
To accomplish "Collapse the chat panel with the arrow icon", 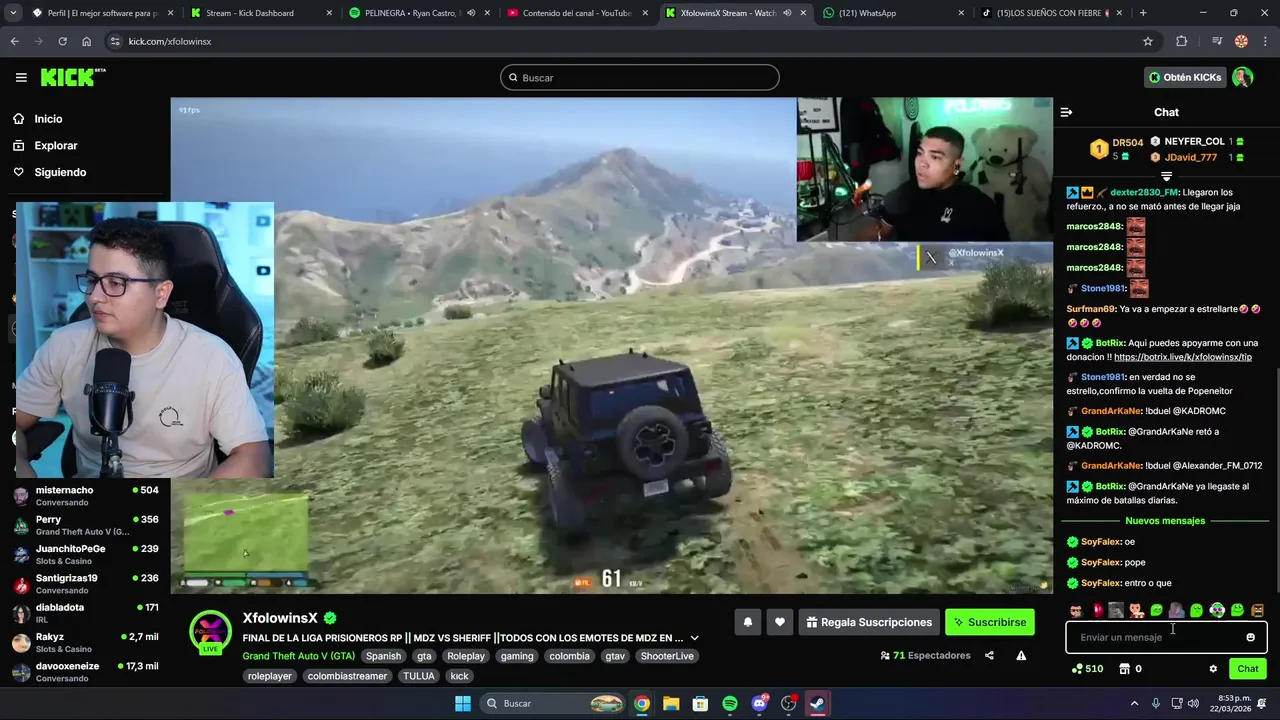I will coord(1066,112).
